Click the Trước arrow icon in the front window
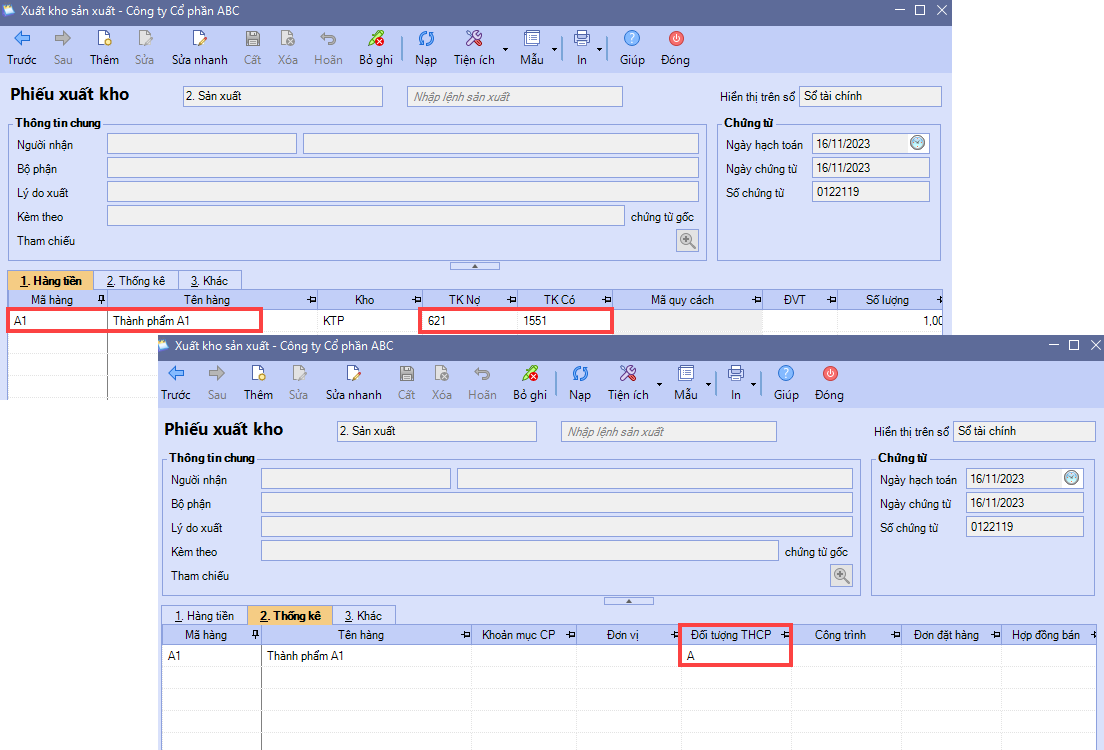 [x=176, y=374]
